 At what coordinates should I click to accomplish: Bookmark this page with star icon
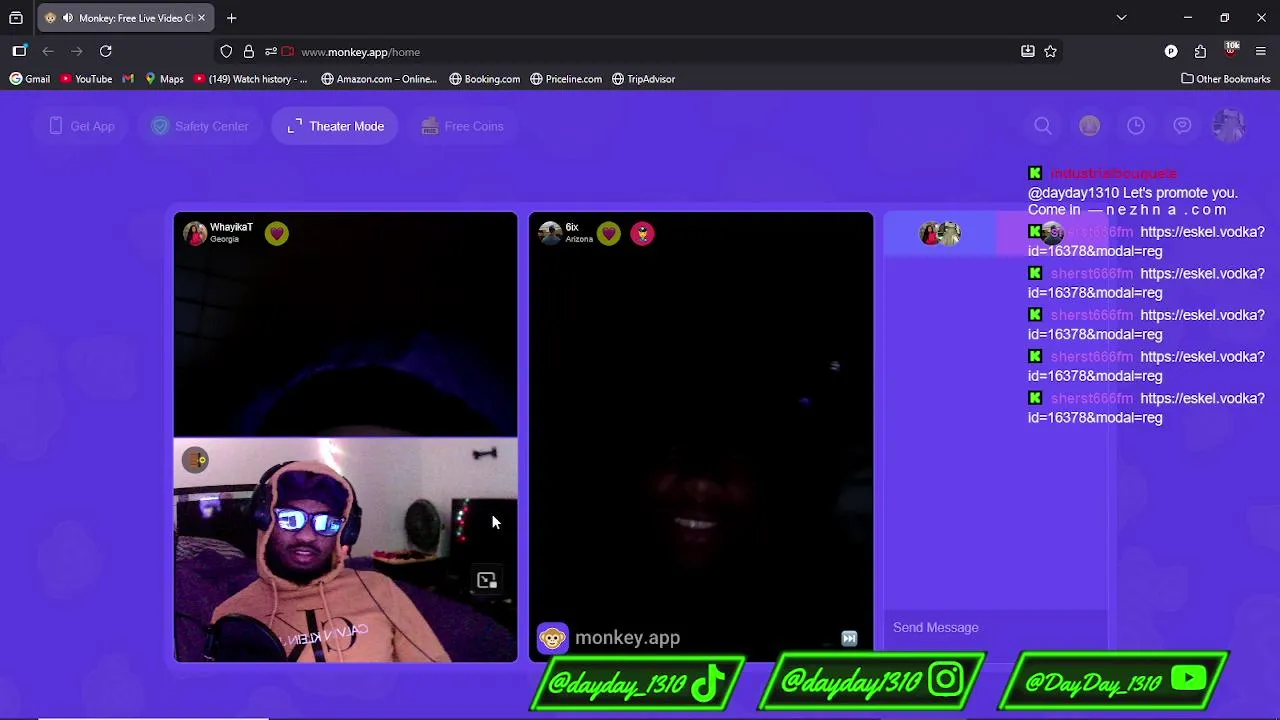(1050, 51)
